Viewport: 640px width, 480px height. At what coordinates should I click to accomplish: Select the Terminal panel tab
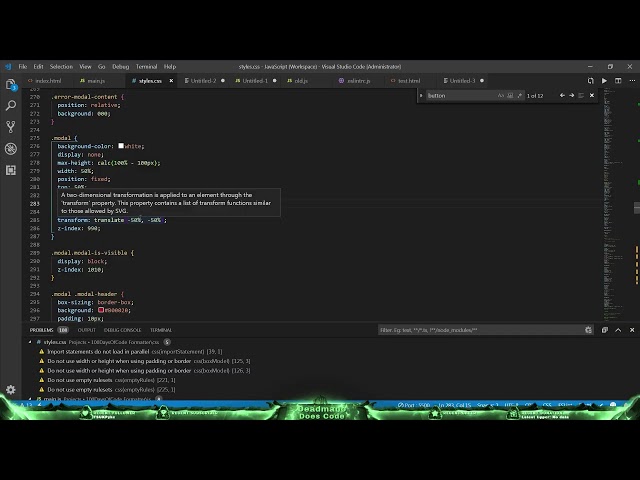[x=161, y=330]
